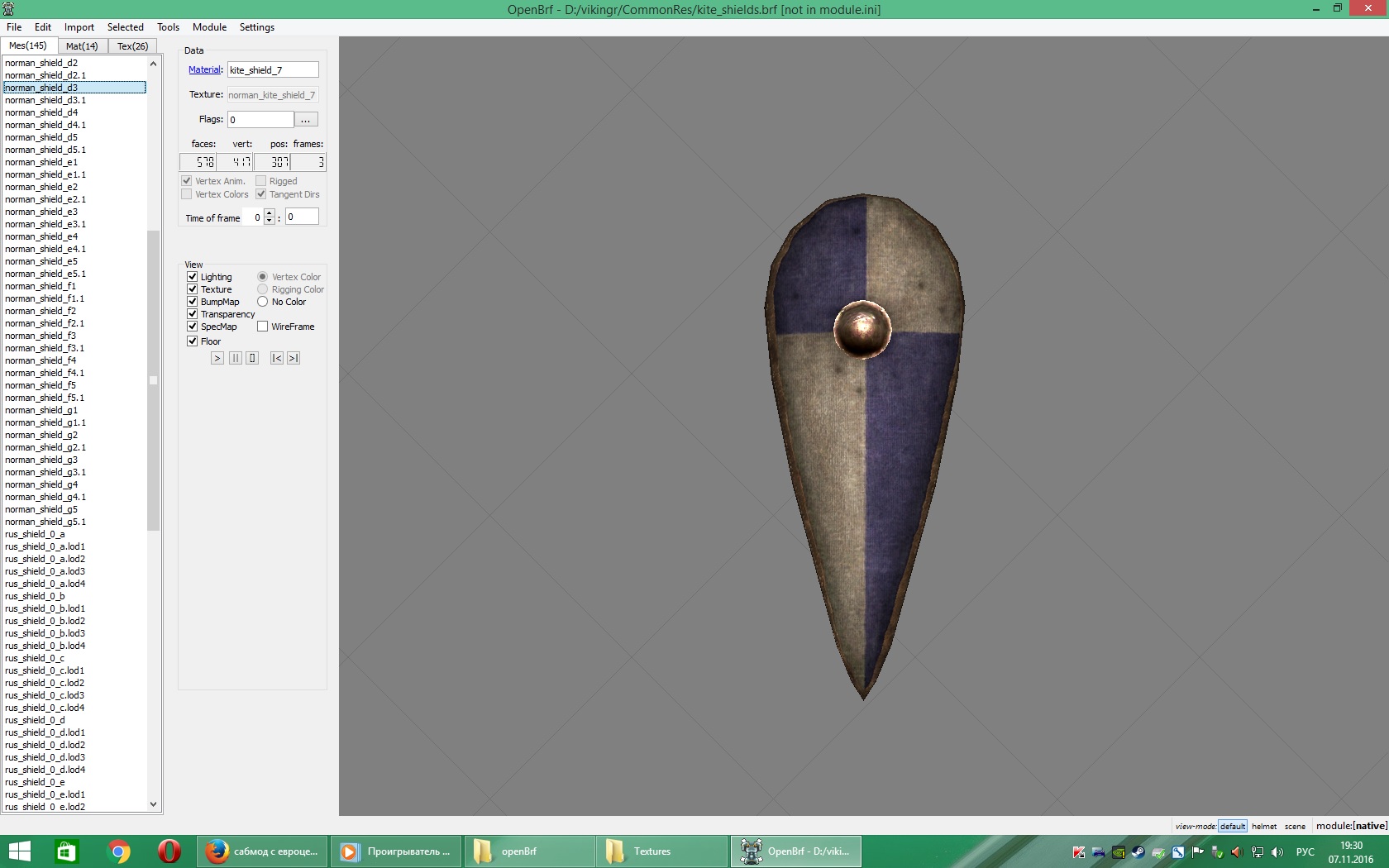The height and width of the screenshot is (868, 1389).
Task: Open the flags editor ellipsis button
Action: click(x=306, y=120)
